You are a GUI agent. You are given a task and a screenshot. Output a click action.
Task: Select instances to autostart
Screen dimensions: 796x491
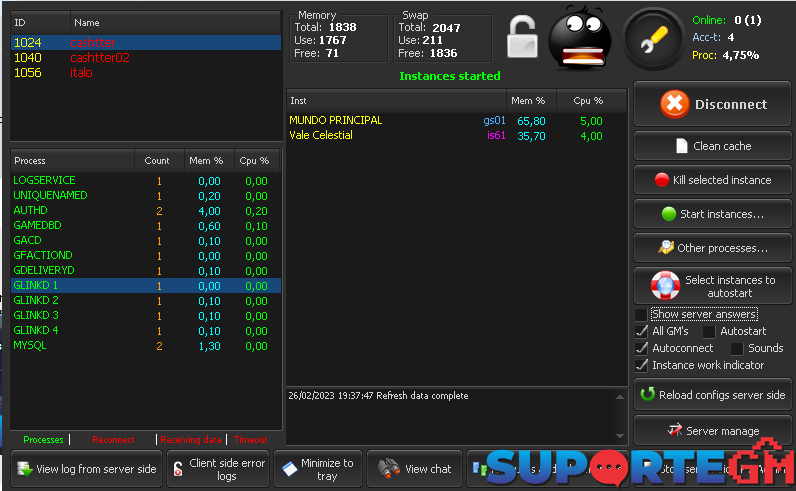(x=712, y=287)
